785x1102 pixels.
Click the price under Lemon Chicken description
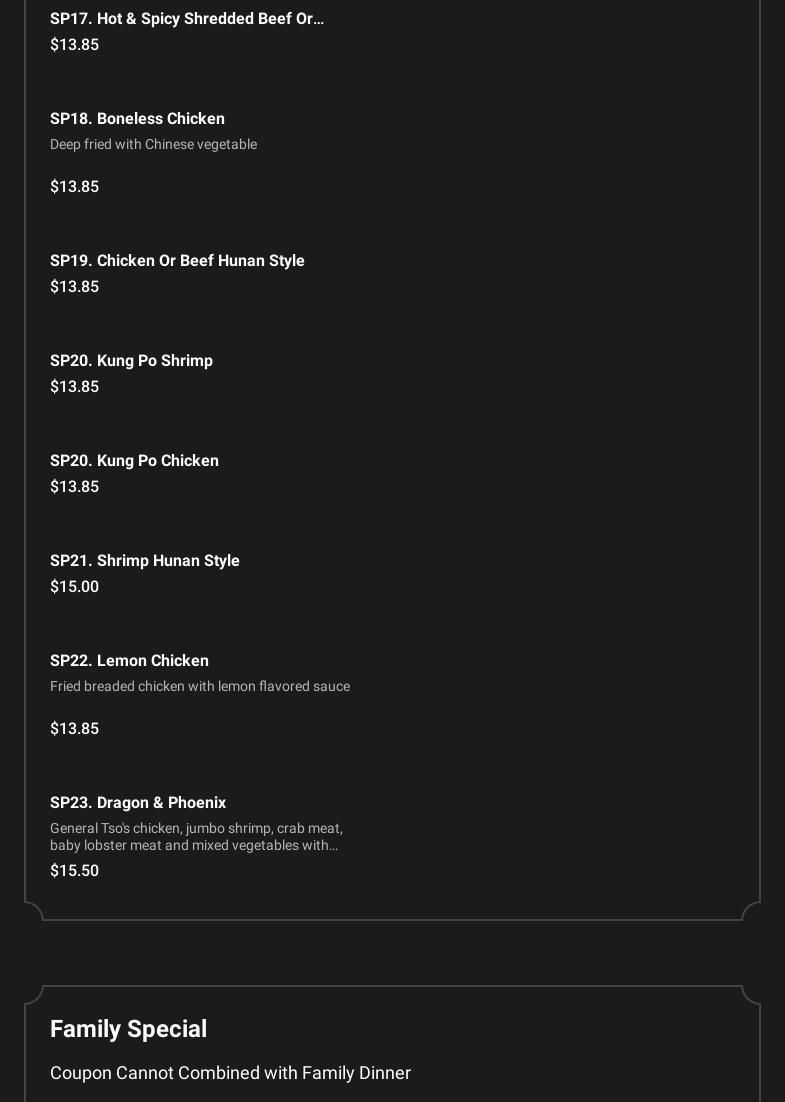point(75,729)
